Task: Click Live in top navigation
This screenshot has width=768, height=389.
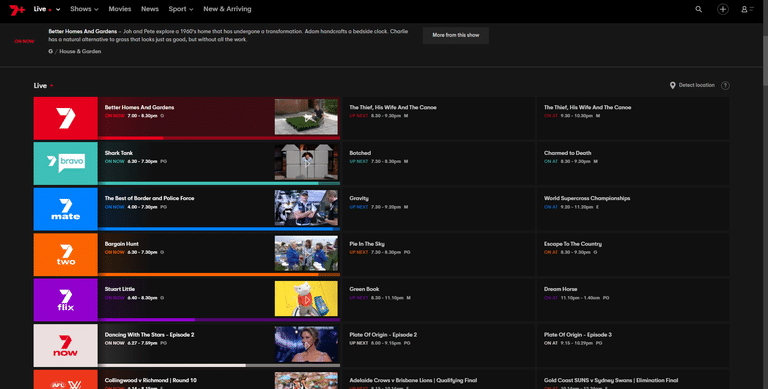Action: 40,9
